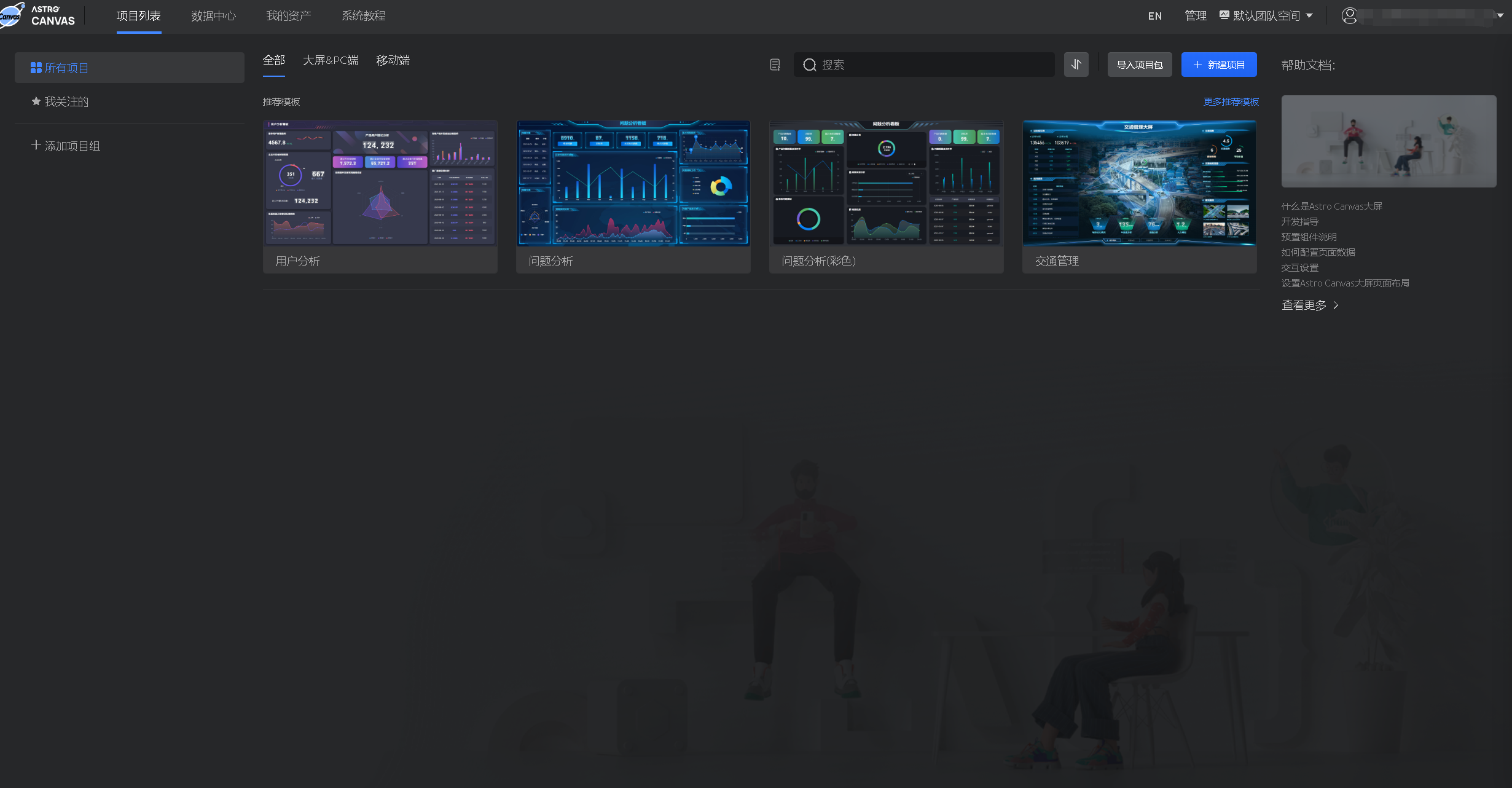Click the document list icon beside search

click(x=775, y=65)
